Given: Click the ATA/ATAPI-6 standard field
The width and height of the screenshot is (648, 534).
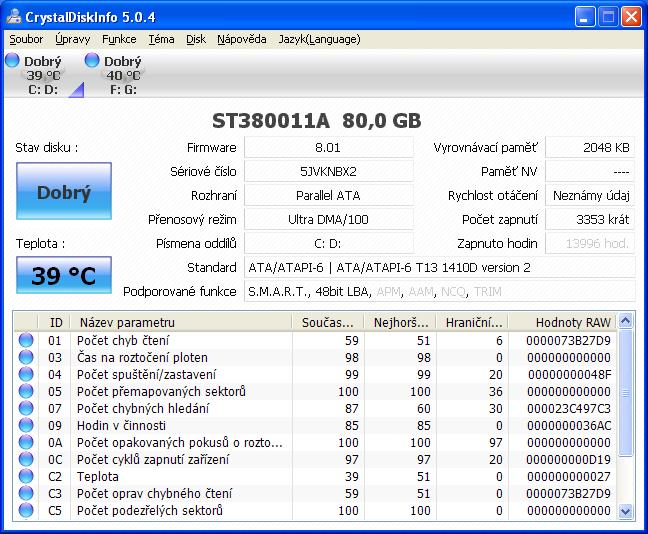Looking at the screenshot, I should [440, 267].
